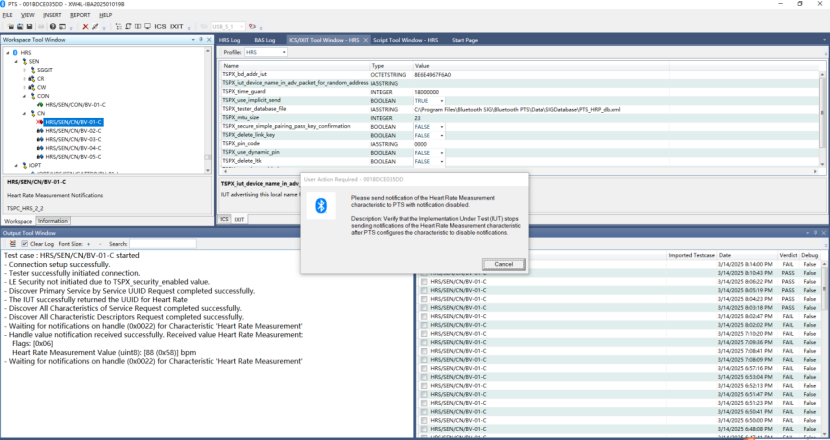Switch to the Information tab in workspace

point(53,221)
